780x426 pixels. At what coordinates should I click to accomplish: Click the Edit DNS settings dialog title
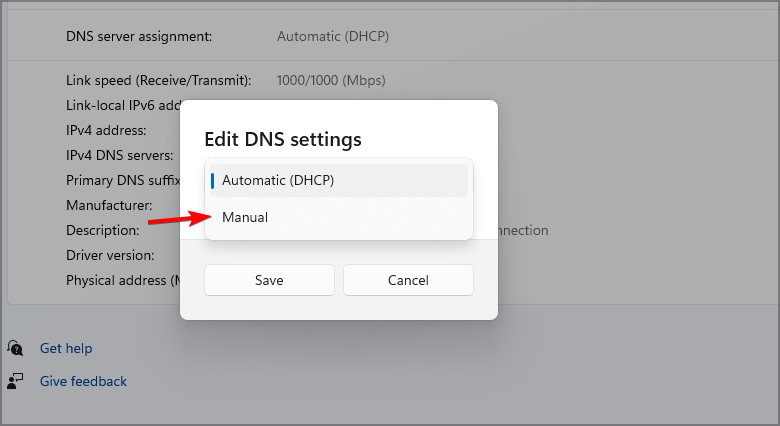(283, 139)
